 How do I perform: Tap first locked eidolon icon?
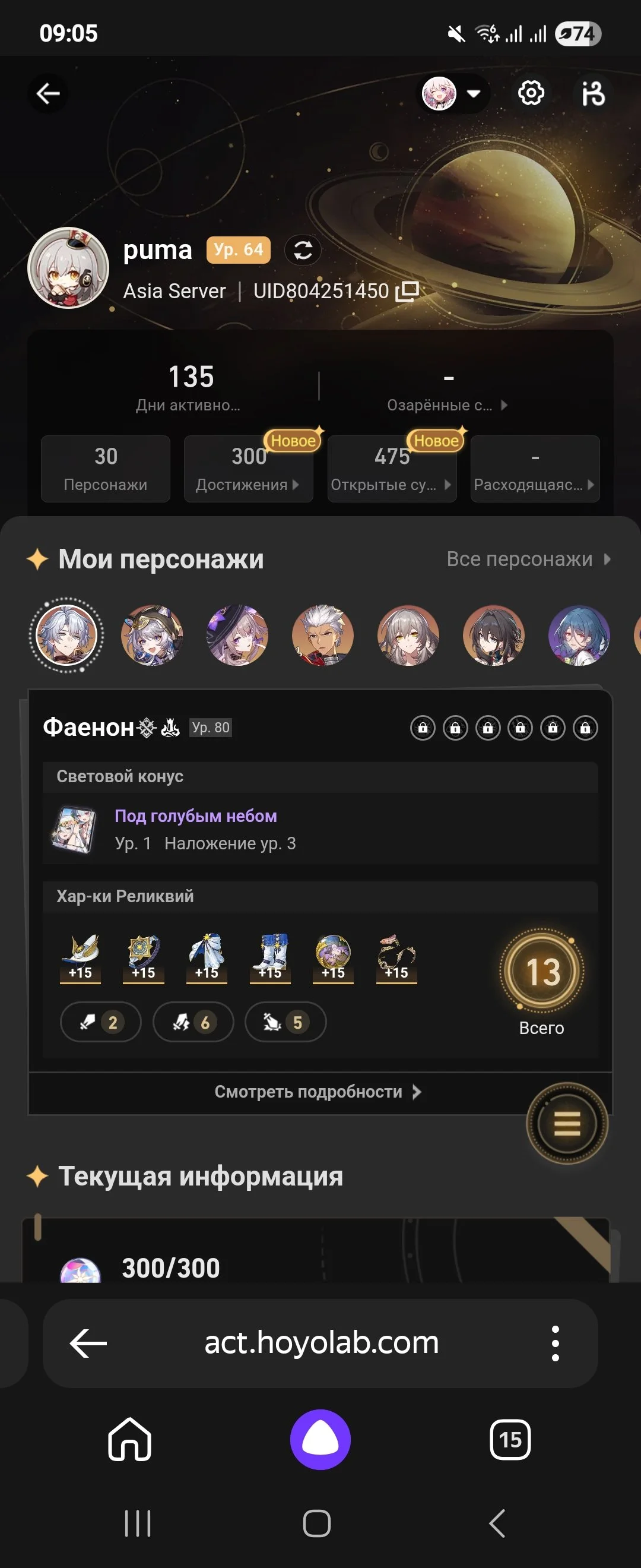point(423,728)
